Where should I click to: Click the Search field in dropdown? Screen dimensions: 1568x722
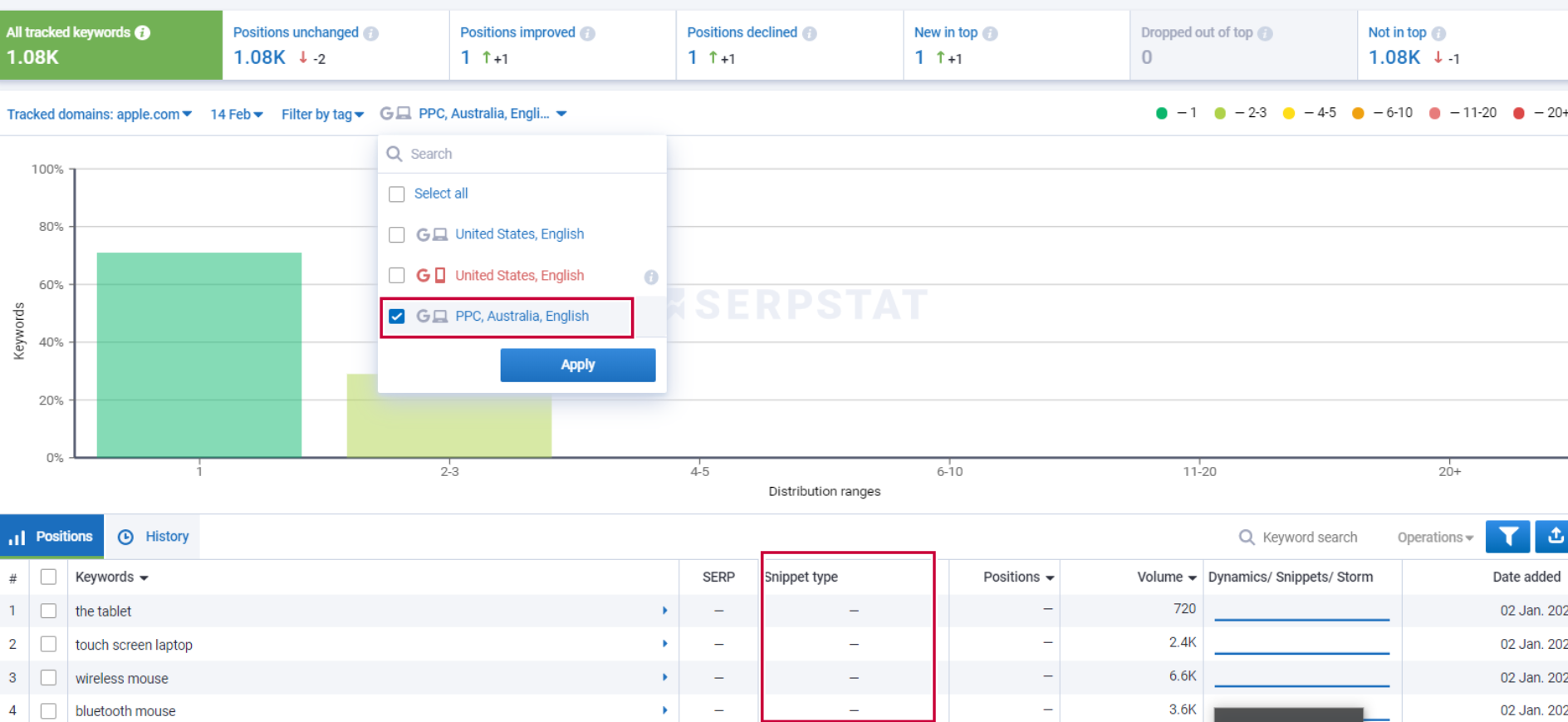coord(522,154)
